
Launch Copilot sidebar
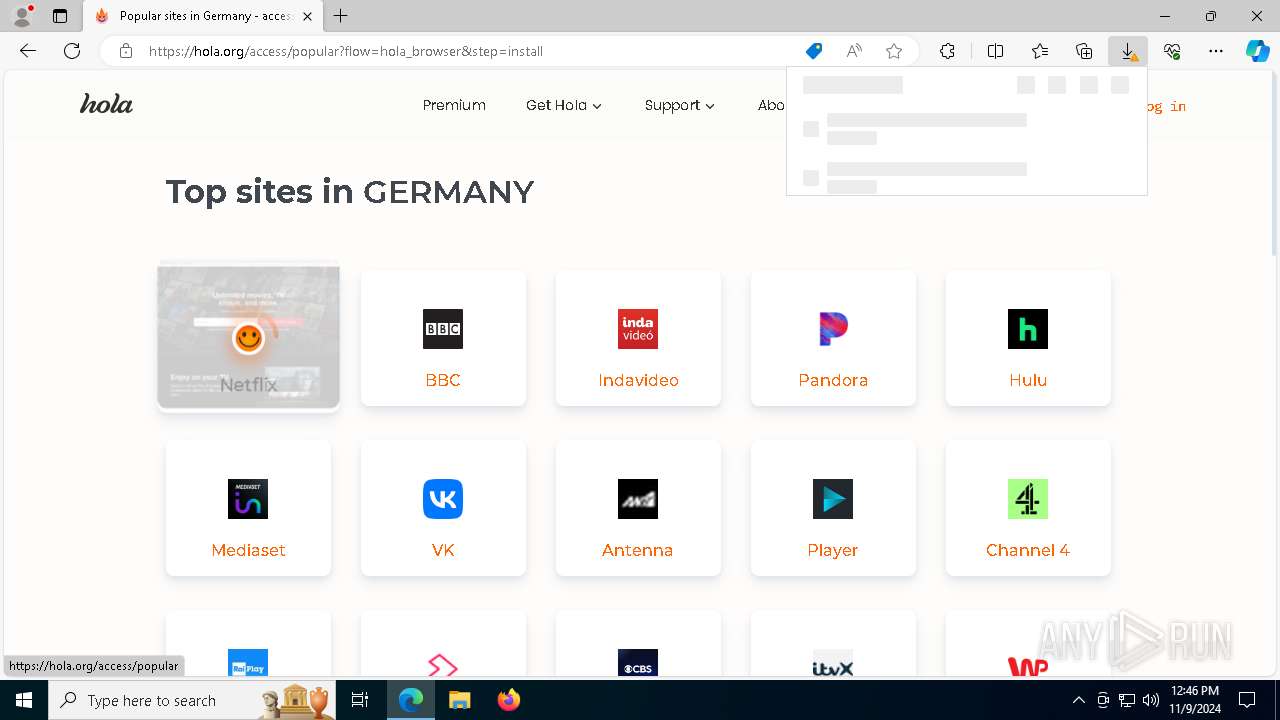(1258, 51)
